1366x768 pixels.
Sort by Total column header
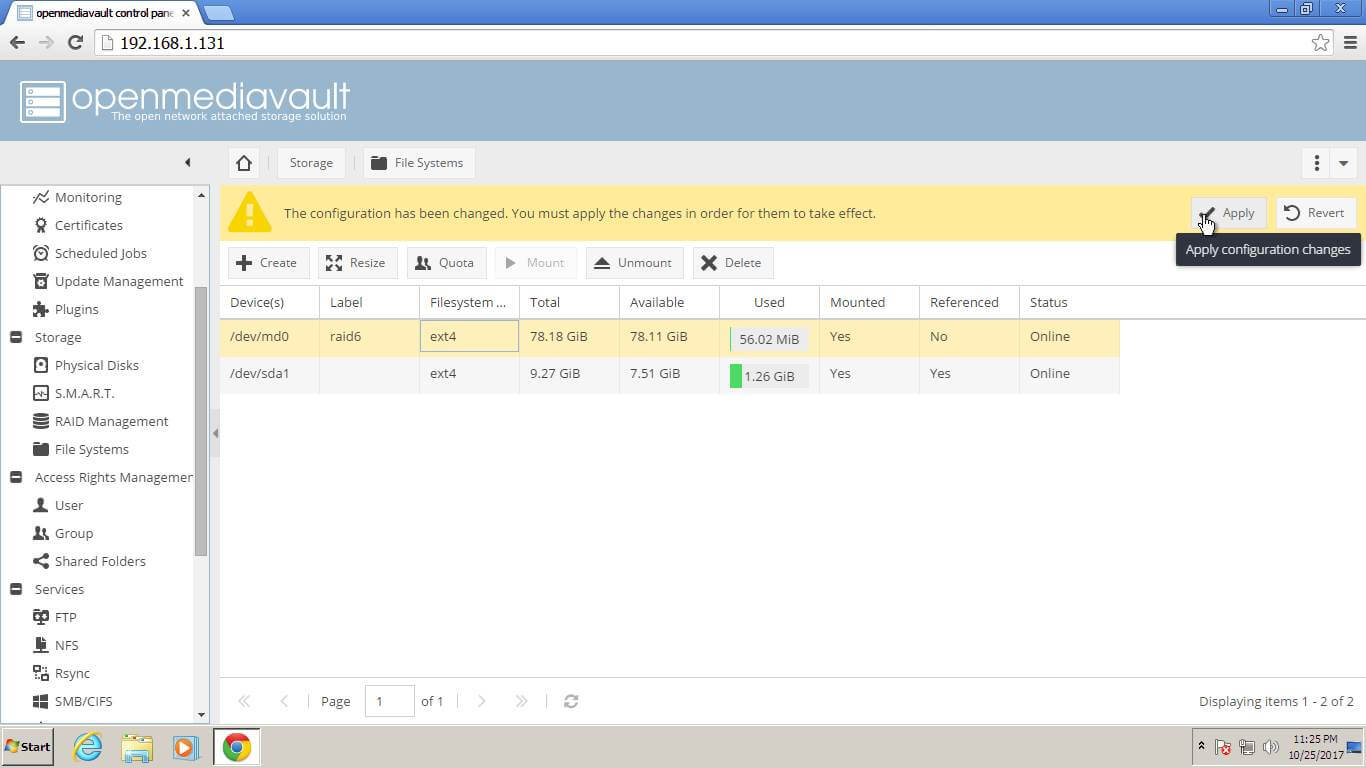[x=570, y=302]
